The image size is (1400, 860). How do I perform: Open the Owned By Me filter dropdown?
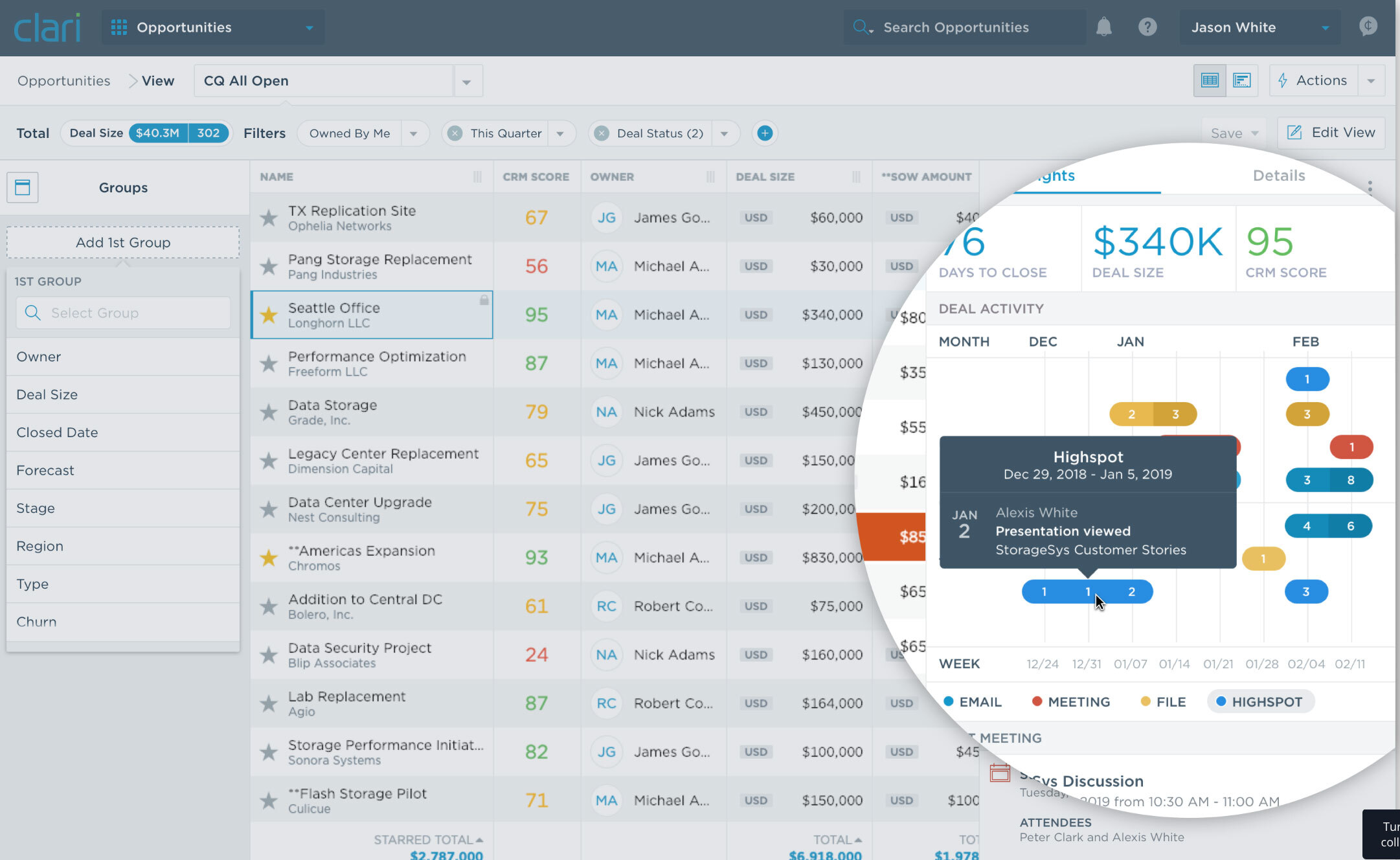414,133
